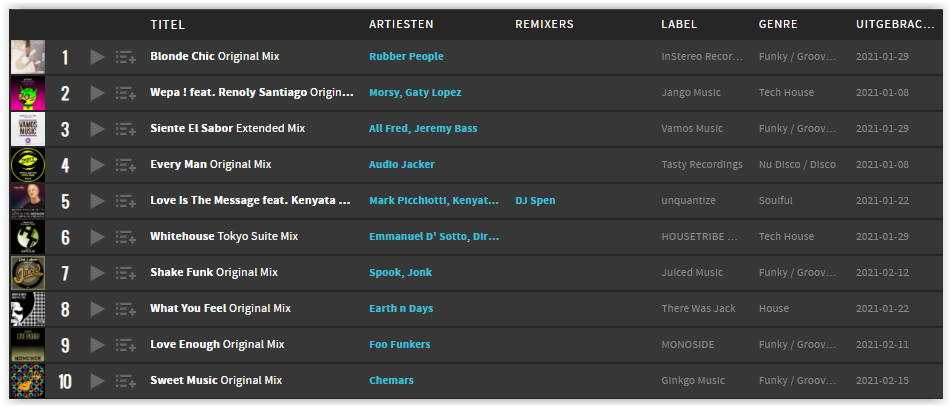Click Sweet Music cover art thumbnail
This screenshot has height=407, width=951.
(x=28, y=381)
